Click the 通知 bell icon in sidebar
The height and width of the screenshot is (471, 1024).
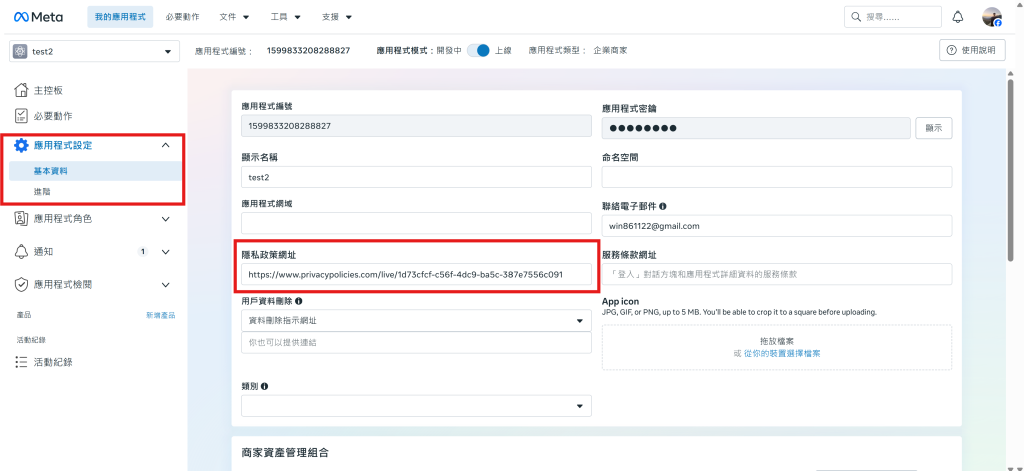(x=21, y=252)
